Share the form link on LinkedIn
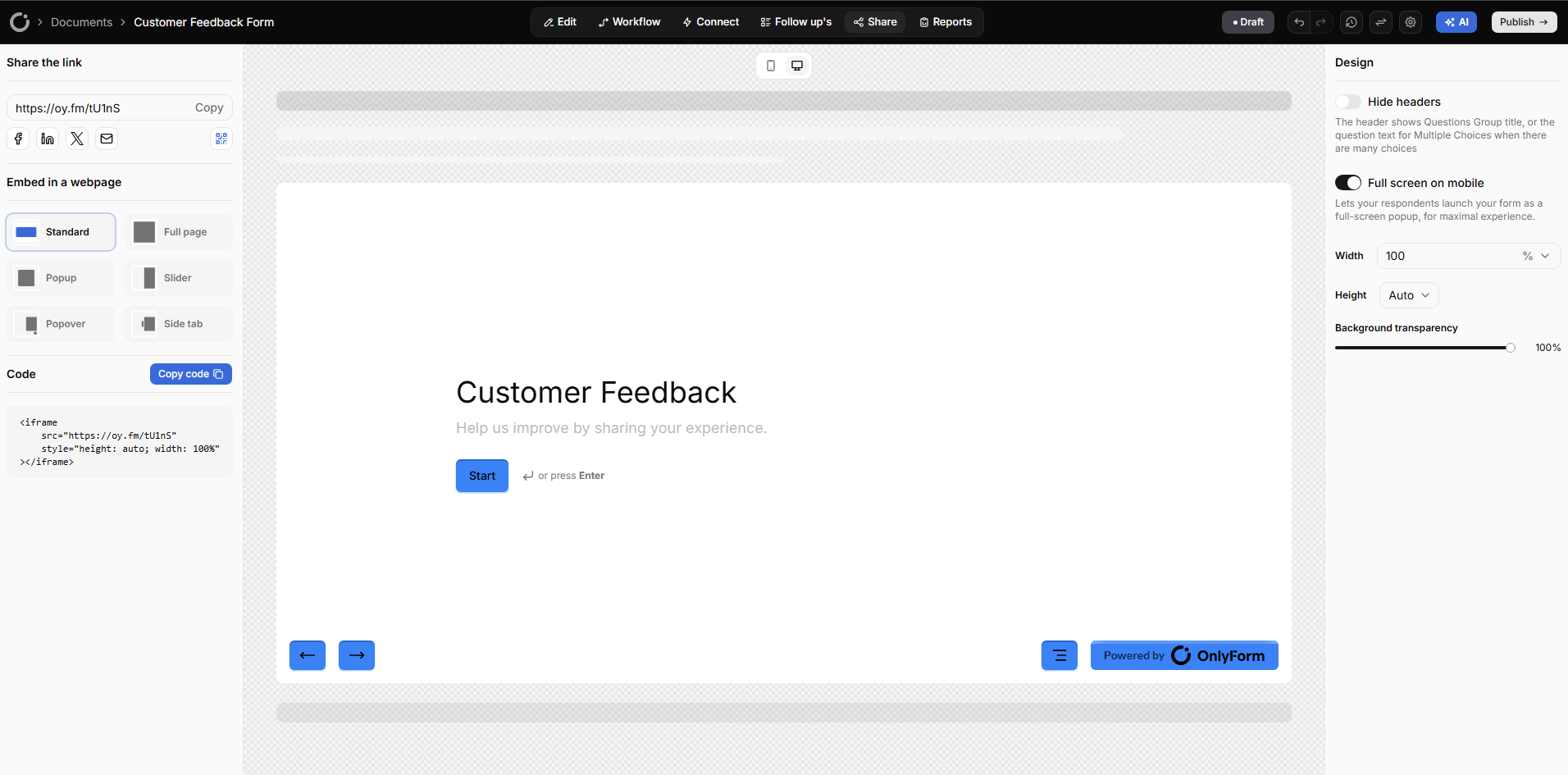Image resolution: width=1568 pixels, height=775 pixels. 48,139
